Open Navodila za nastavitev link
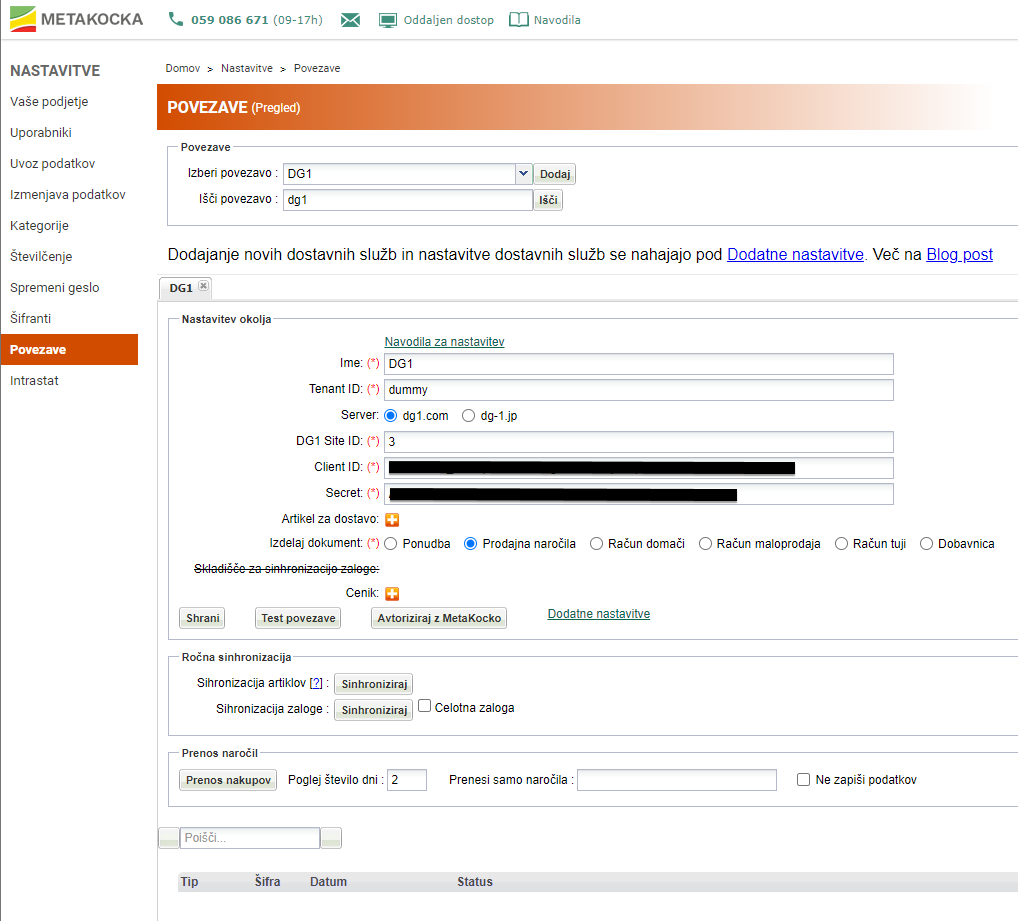Image resolution: width=1018 pixels, height=921 pixels. pyautogui.click(x=444, y=341)
